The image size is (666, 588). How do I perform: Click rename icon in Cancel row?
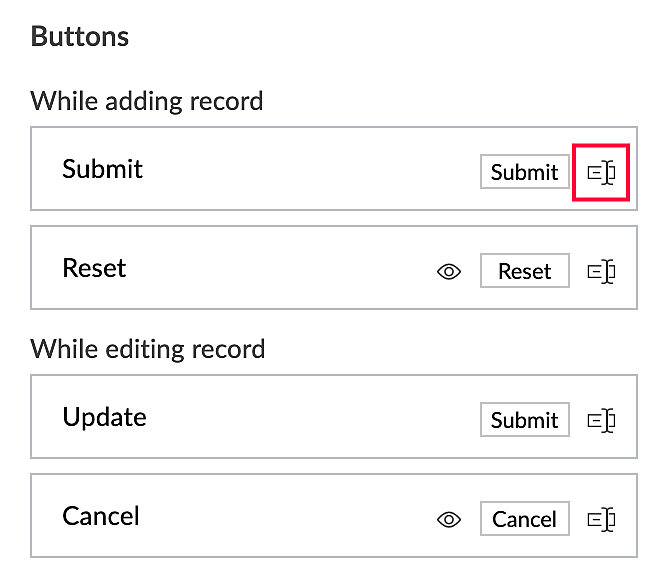click(600, 519)
